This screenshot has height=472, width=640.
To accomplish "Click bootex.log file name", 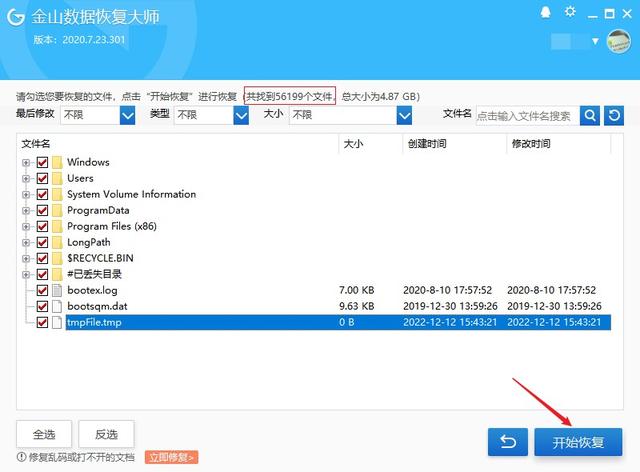I will pos(92,290).
